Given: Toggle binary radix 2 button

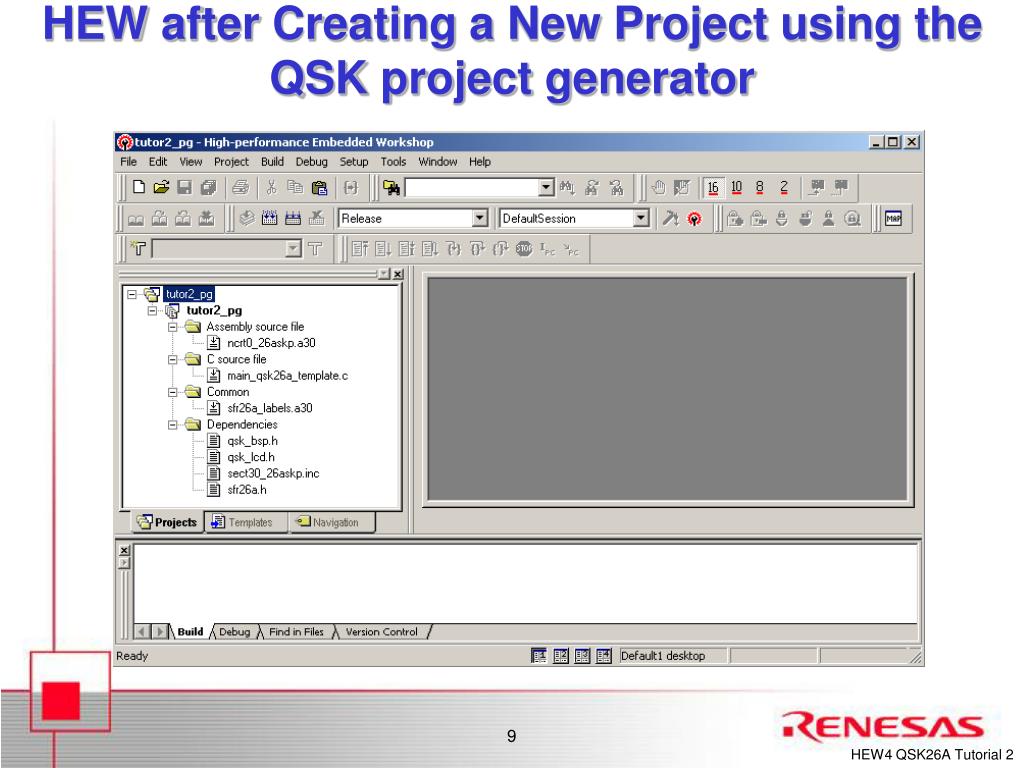Looking at the screenshot, I should (784, 187).
